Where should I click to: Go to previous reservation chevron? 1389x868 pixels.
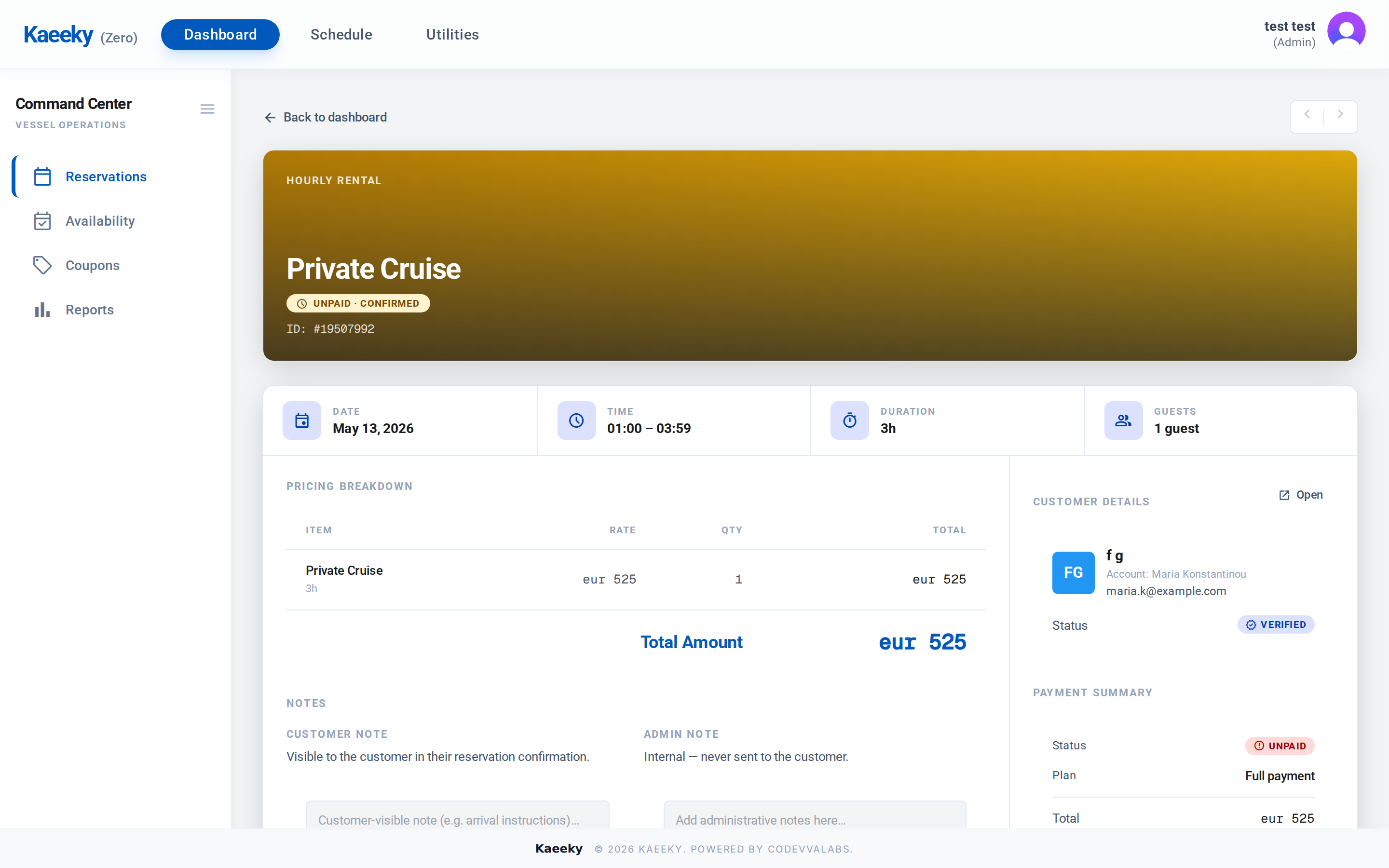(1307, 114)
